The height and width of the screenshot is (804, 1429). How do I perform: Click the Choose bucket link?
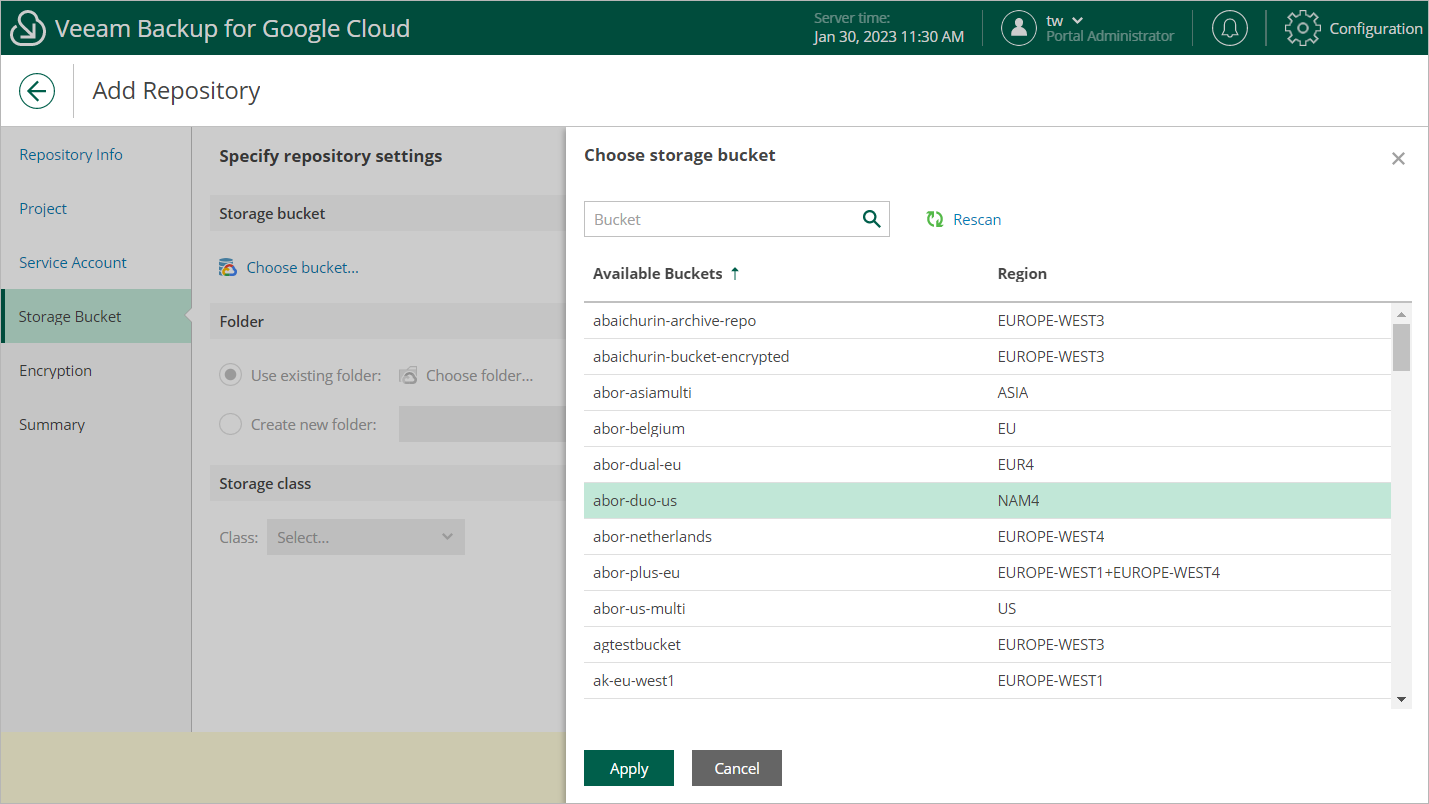(302, 268)
